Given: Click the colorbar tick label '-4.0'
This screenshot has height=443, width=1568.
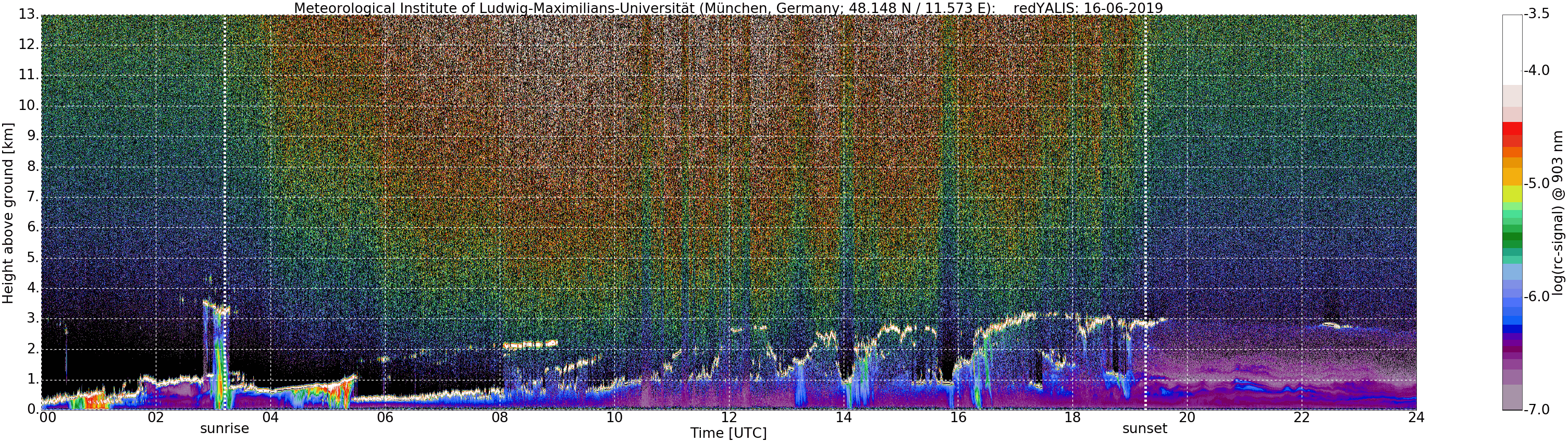Looking at the screenshot, I should click(1536, 70).
